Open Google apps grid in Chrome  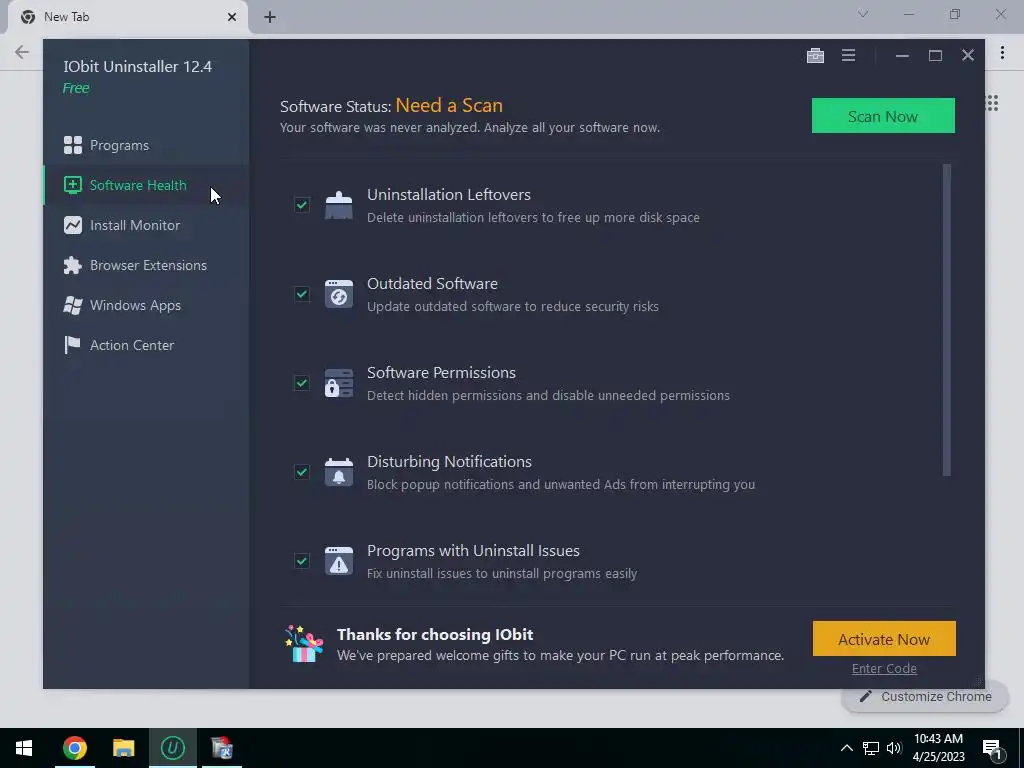[992, 103]
